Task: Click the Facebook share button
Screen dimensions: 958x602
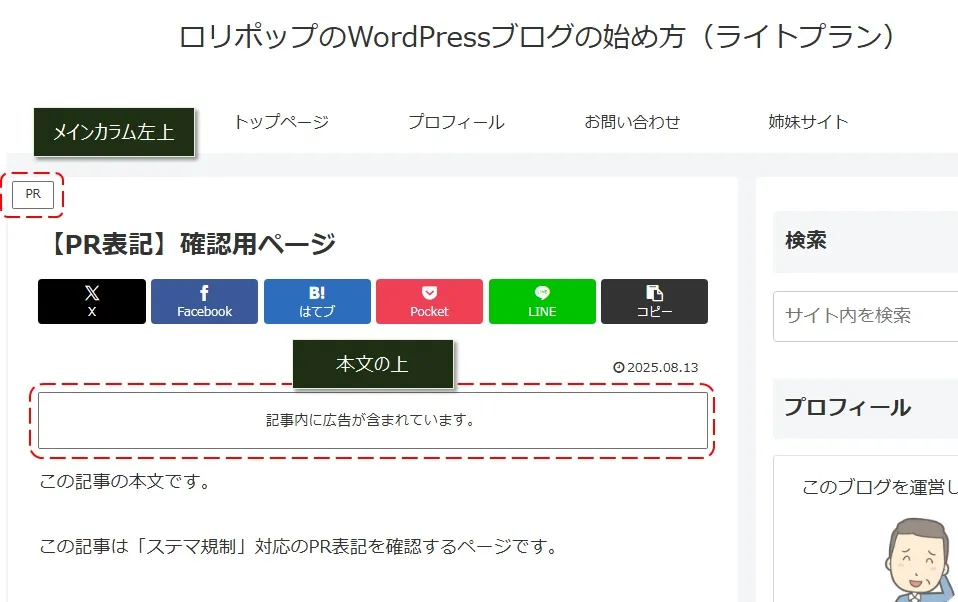Action: [204, 301]
